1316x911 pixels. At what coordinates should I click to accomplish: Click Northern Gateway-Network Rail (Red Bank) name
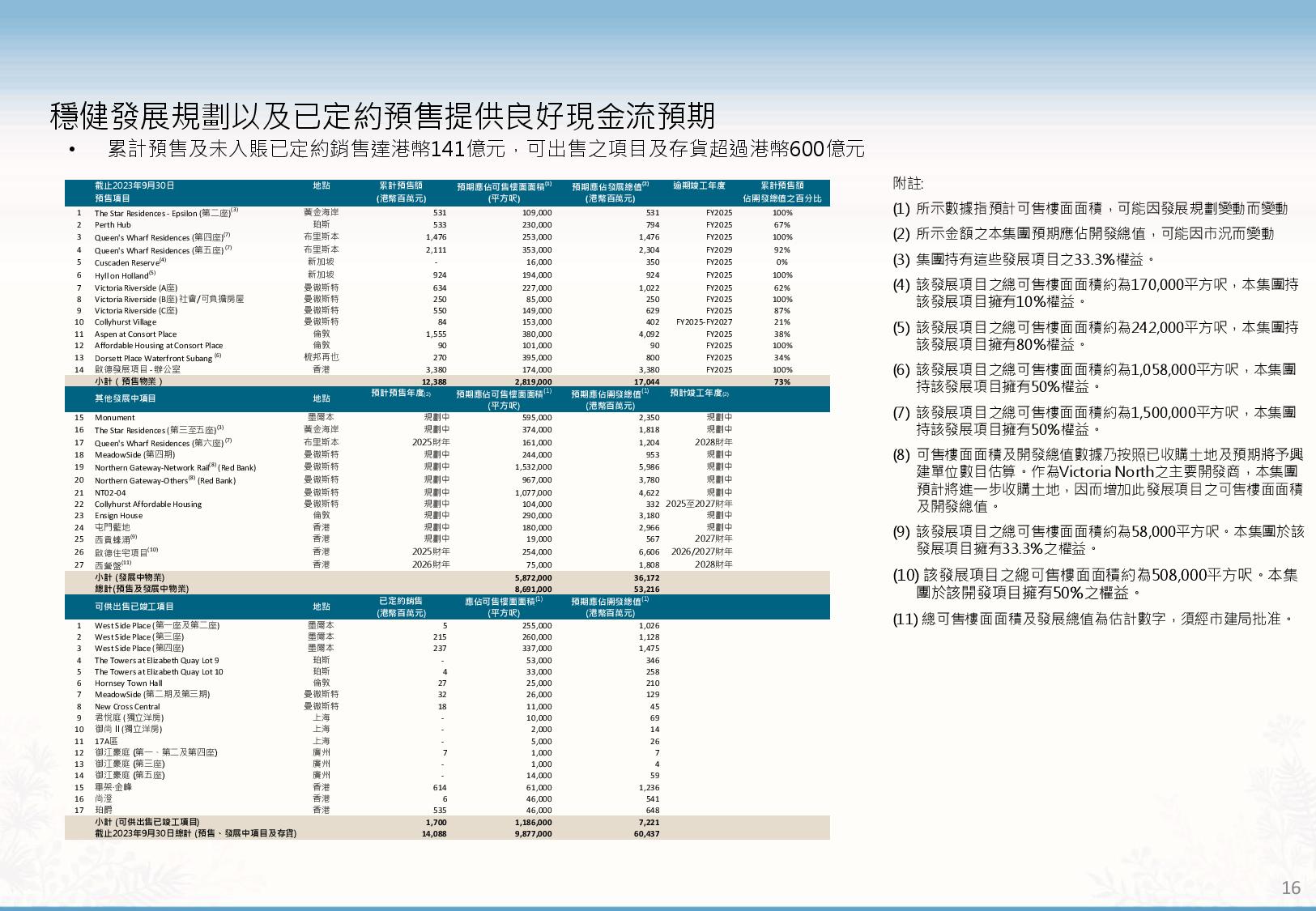pyautogui.click(x=175, y=467)
